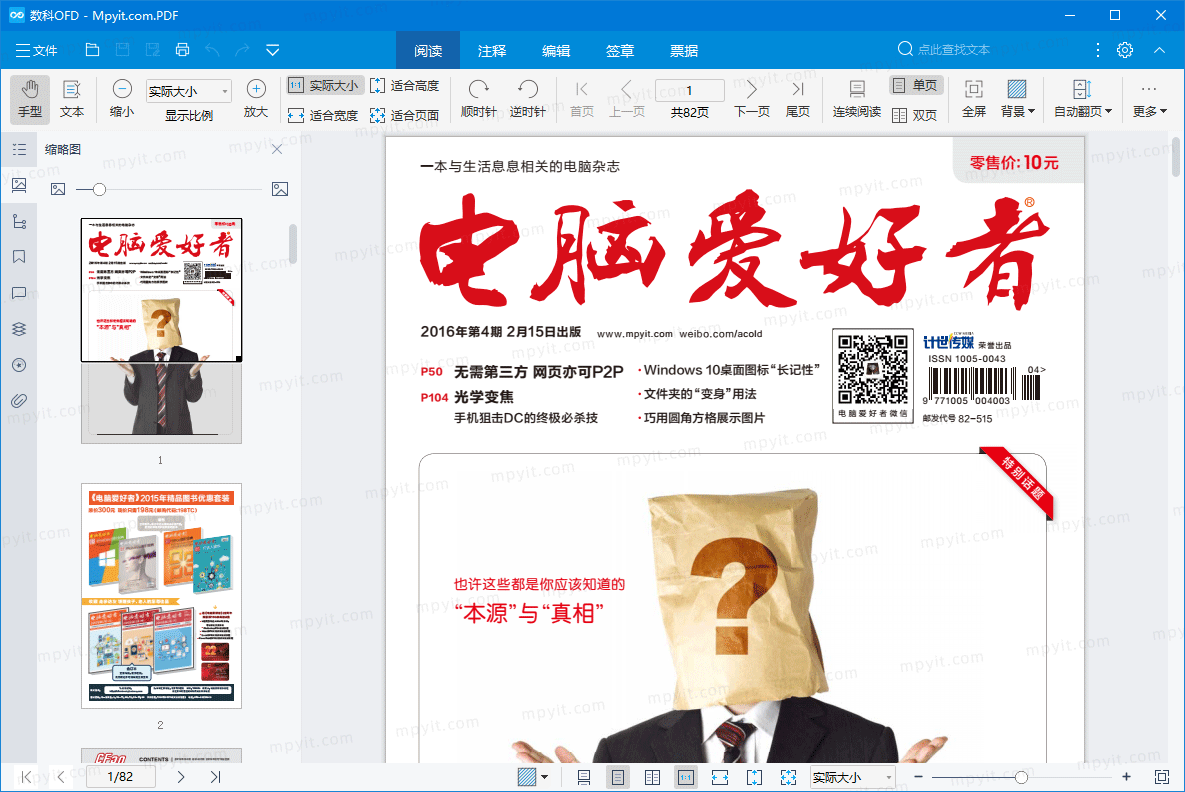Click the print icon in title toolbar
The width and height of the screenshot is (1185, 792).
click(x=182, y=50)
